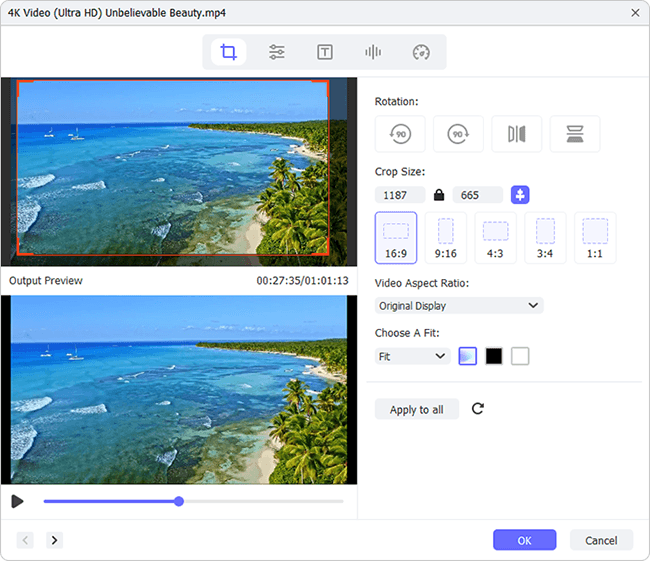Open the Audio waveform tab
This screenshot has width=650, height=561.
pyautogui.click(x=373, y=52)
